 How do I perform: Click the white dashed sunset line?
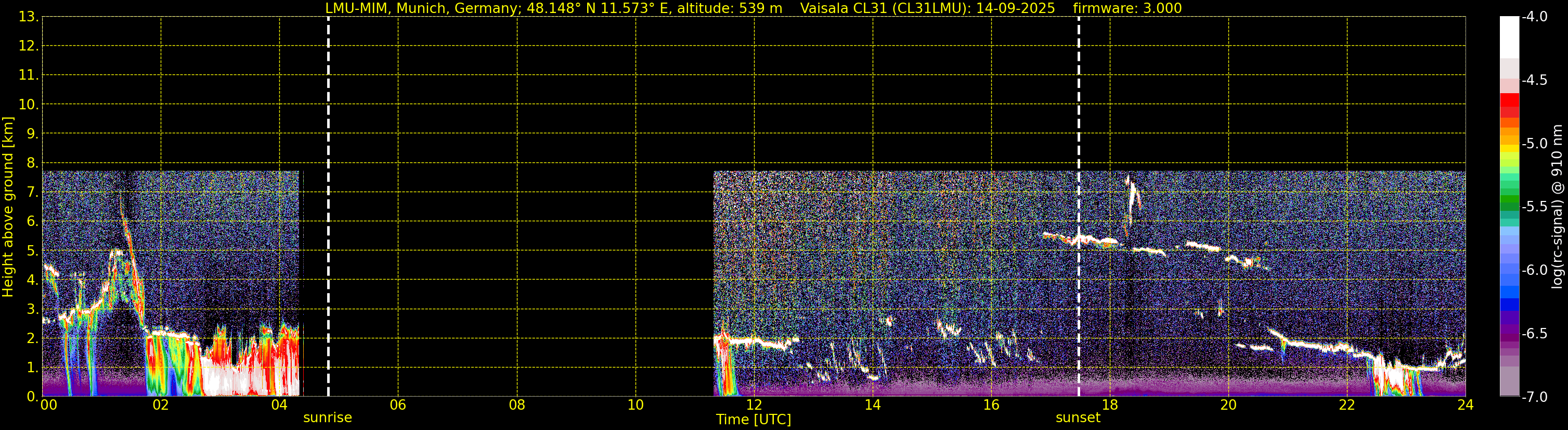coord(1079,207)
